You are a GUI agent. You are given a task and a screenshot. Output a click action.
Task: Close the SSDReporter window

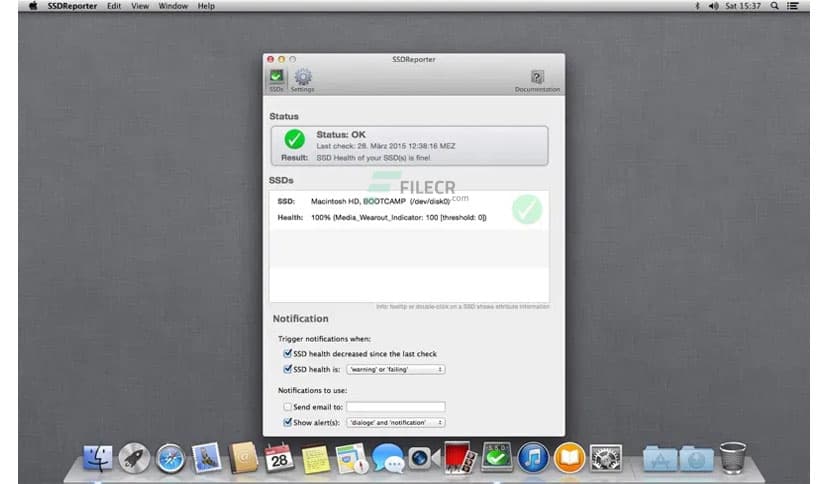tap(271, 59)
